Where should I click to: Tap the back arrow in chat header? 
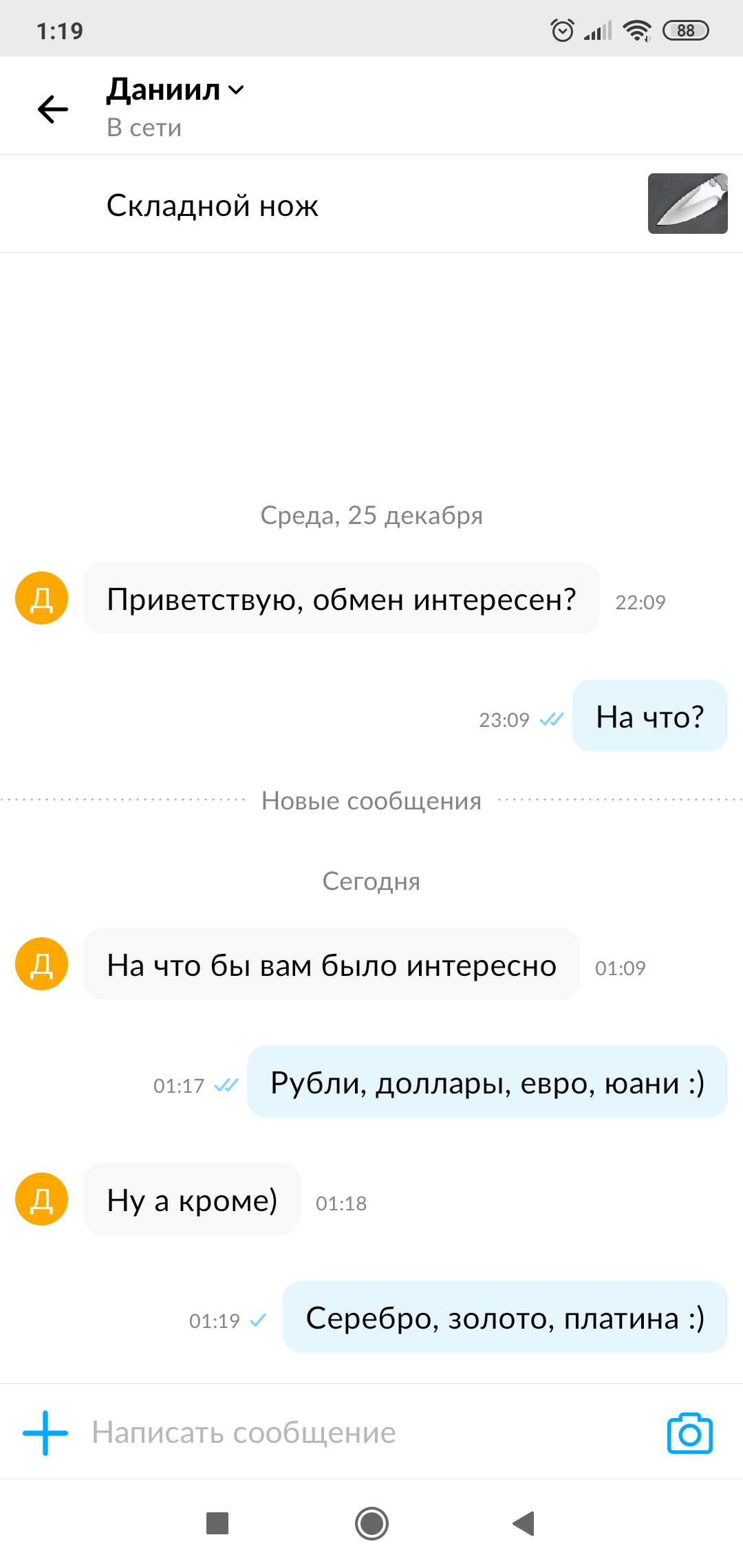tap(53, 109)
